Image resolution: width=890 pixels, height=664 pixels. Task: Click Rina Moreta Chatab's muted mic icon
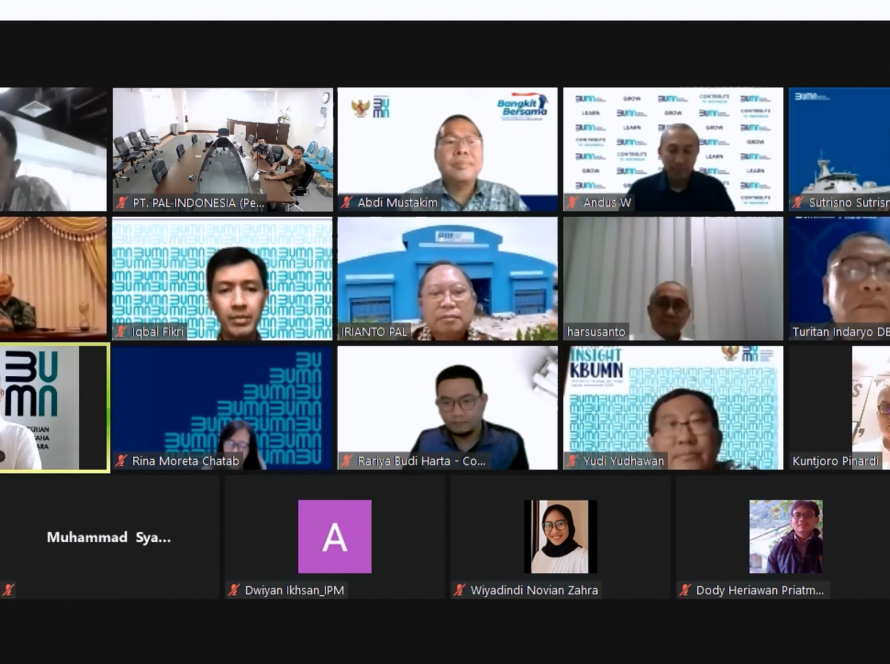121,461
